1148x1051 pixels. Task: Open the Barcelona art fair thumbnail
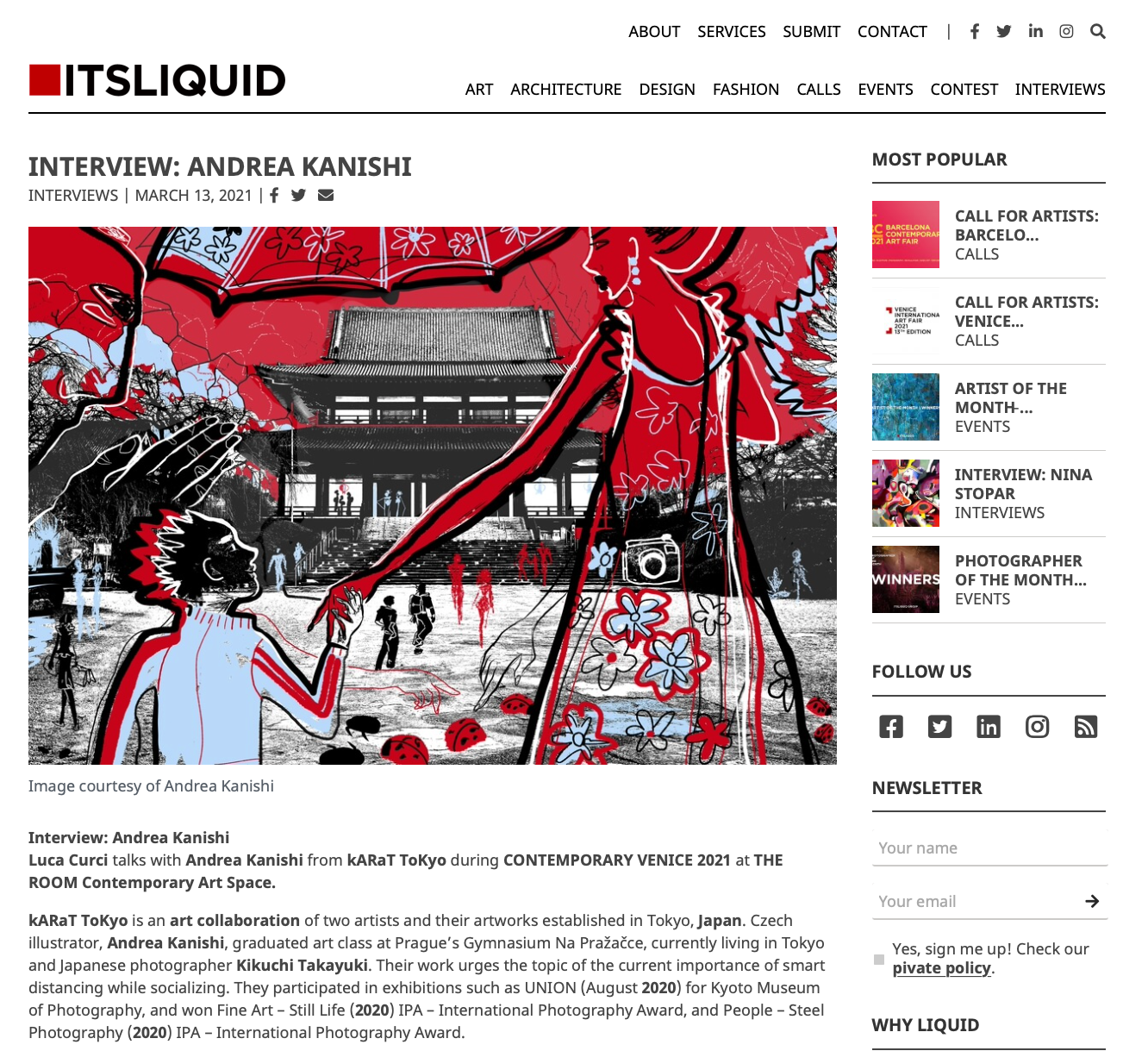pyautogui.click(x=906, y=235)
